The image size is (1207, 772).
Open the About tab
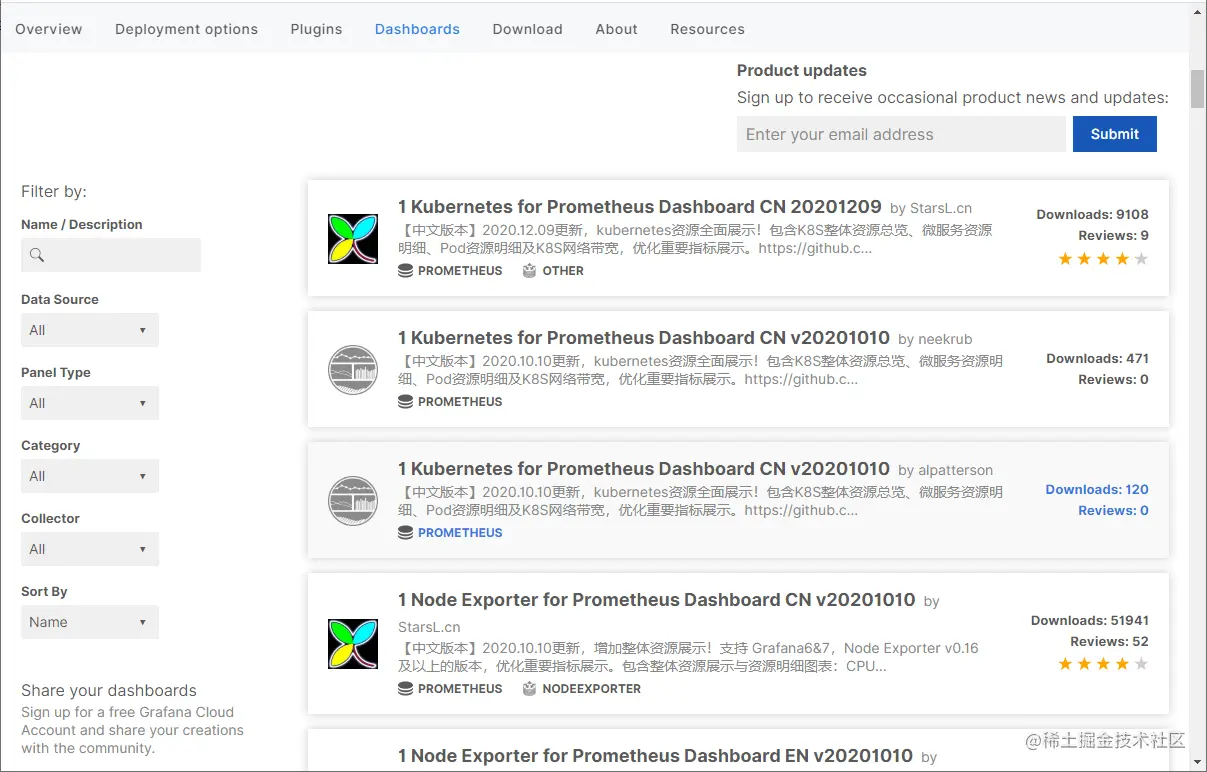tap(616, 29)
